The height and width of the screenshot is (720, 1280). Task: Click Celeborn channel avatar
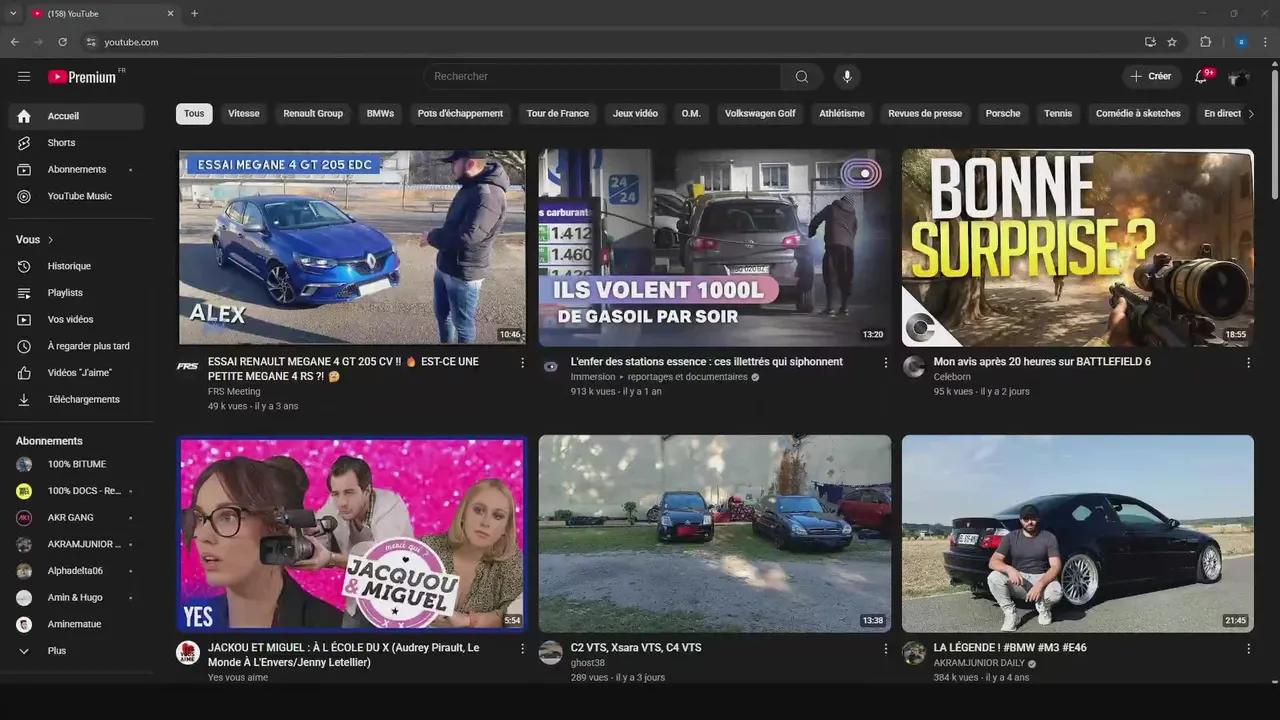coord(914,367)
